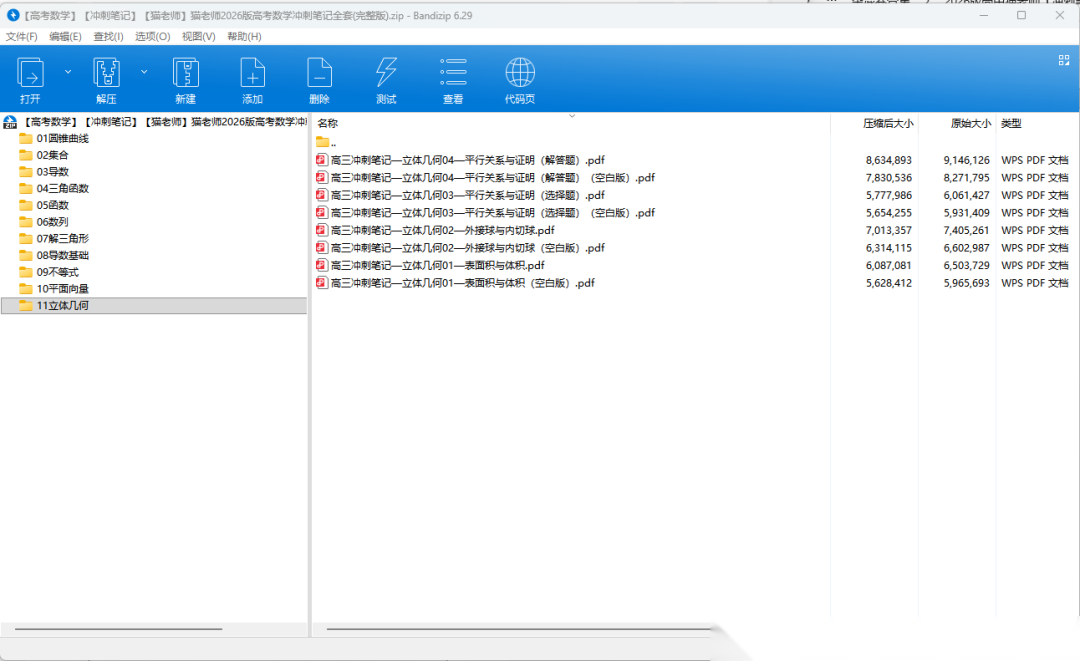Click the 打开 (Open) archive toolbar icon
Viewport: 1080px width, 661px height.
pyautogui.click(x=31, y=74)
